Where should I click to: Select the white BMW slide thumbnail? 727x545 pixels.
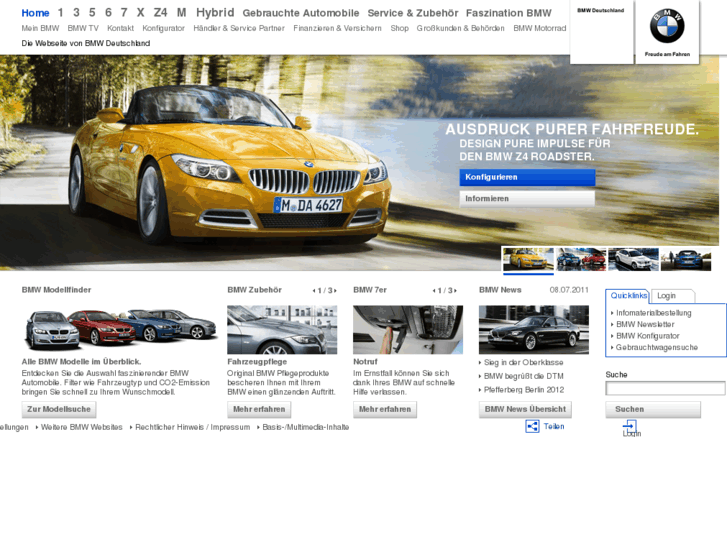tap(633, 259)
